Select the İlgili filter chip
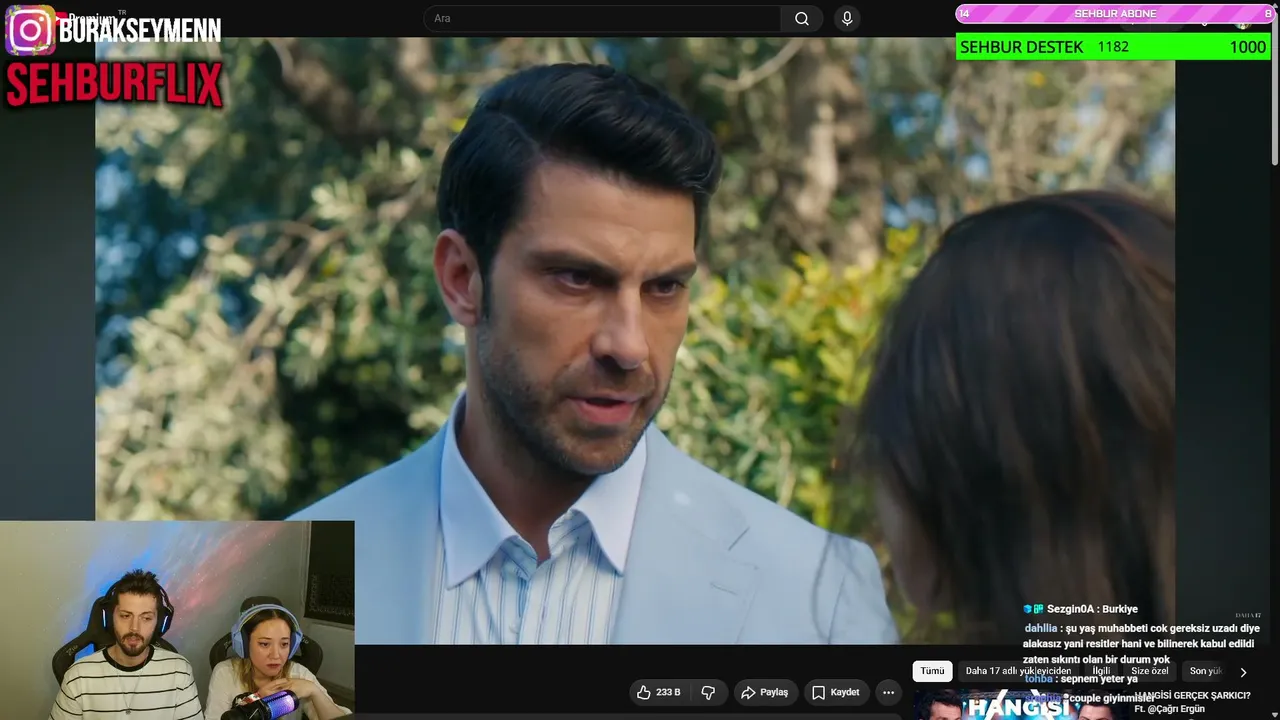Viewport: 1280px width, 720px height. [x=1101, y=671]
